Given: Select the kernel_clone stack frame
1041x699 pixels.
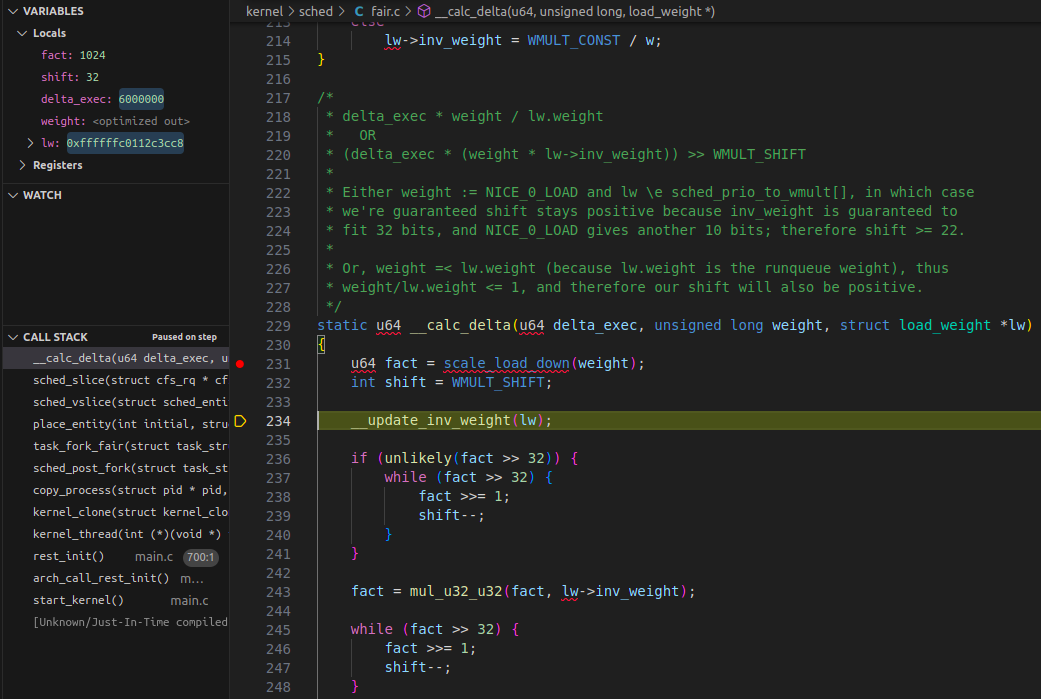Looking at the screenshot, I should tap(116, 512).
